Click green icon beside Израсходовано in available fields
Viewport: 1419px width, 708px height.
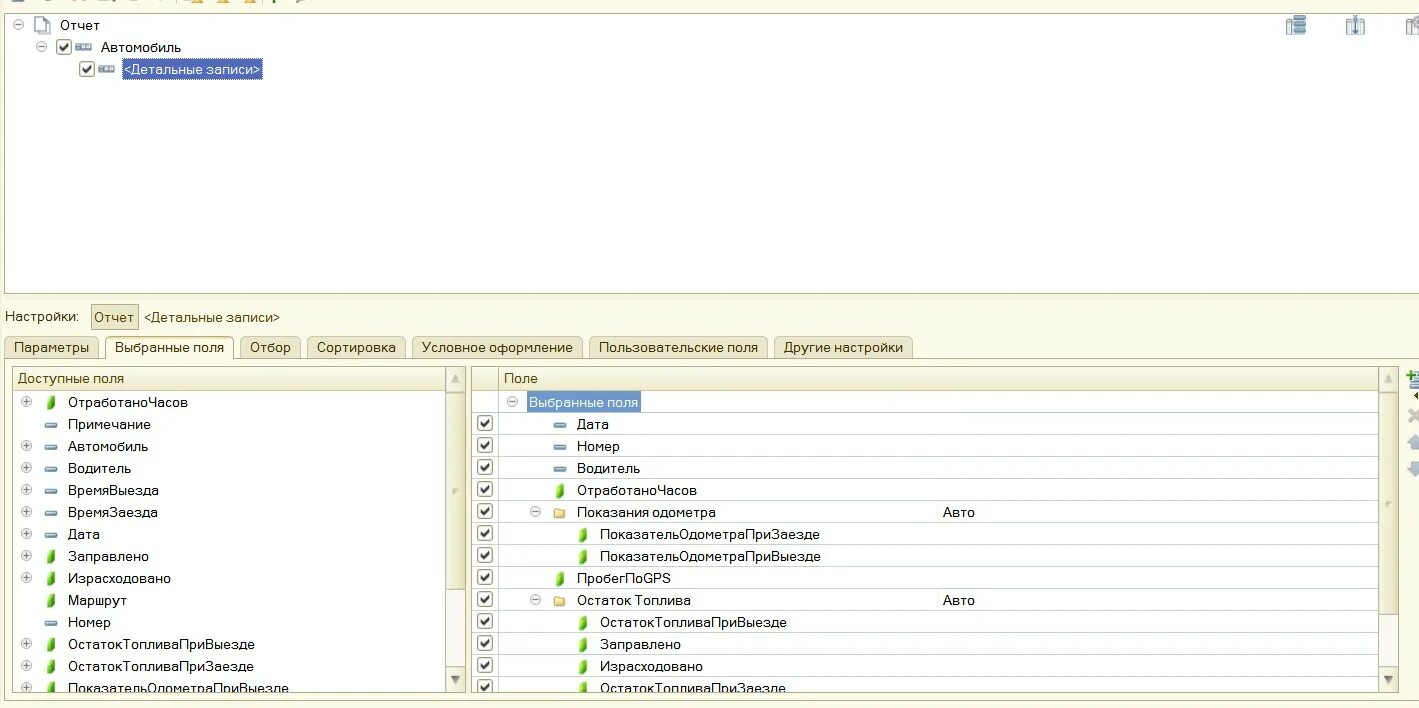tap(51, 578)
